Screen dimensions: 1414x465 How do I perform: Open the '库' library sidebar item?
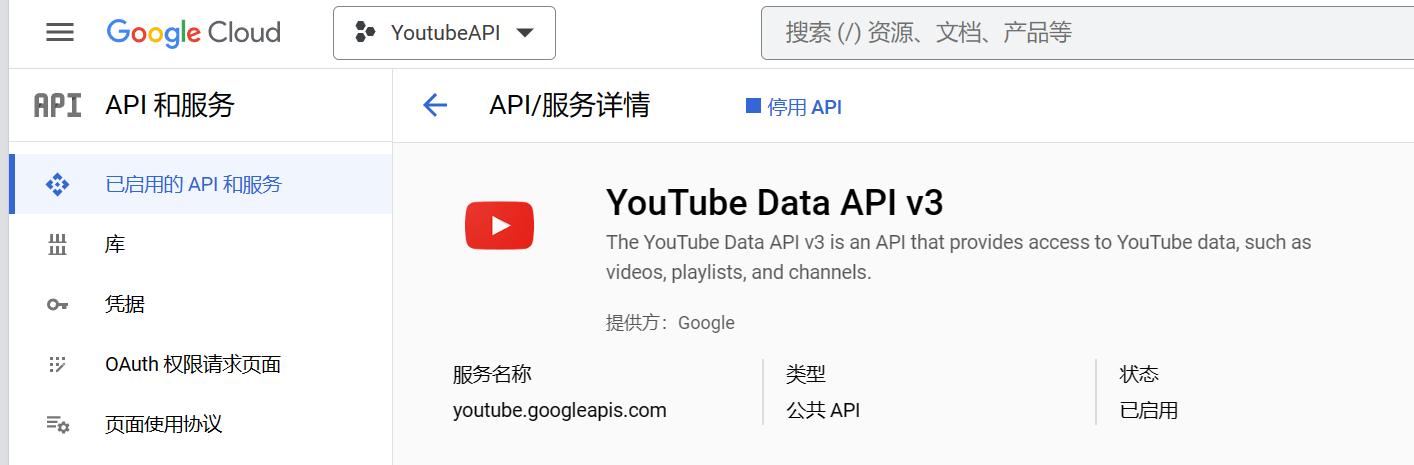(200, 244)
